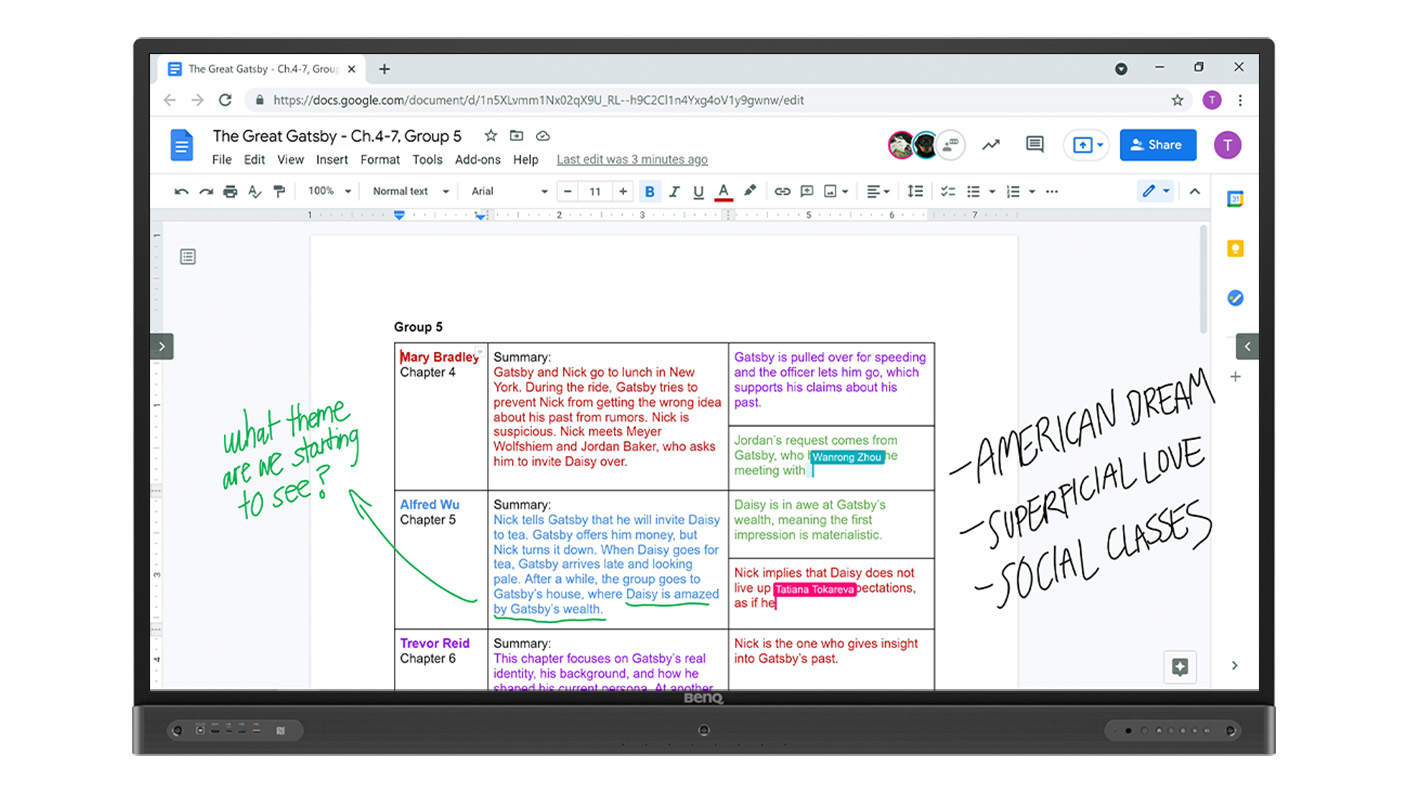Click the Share button
The height and width of the screenshot is (792, 1408).
click(1157, 144)
